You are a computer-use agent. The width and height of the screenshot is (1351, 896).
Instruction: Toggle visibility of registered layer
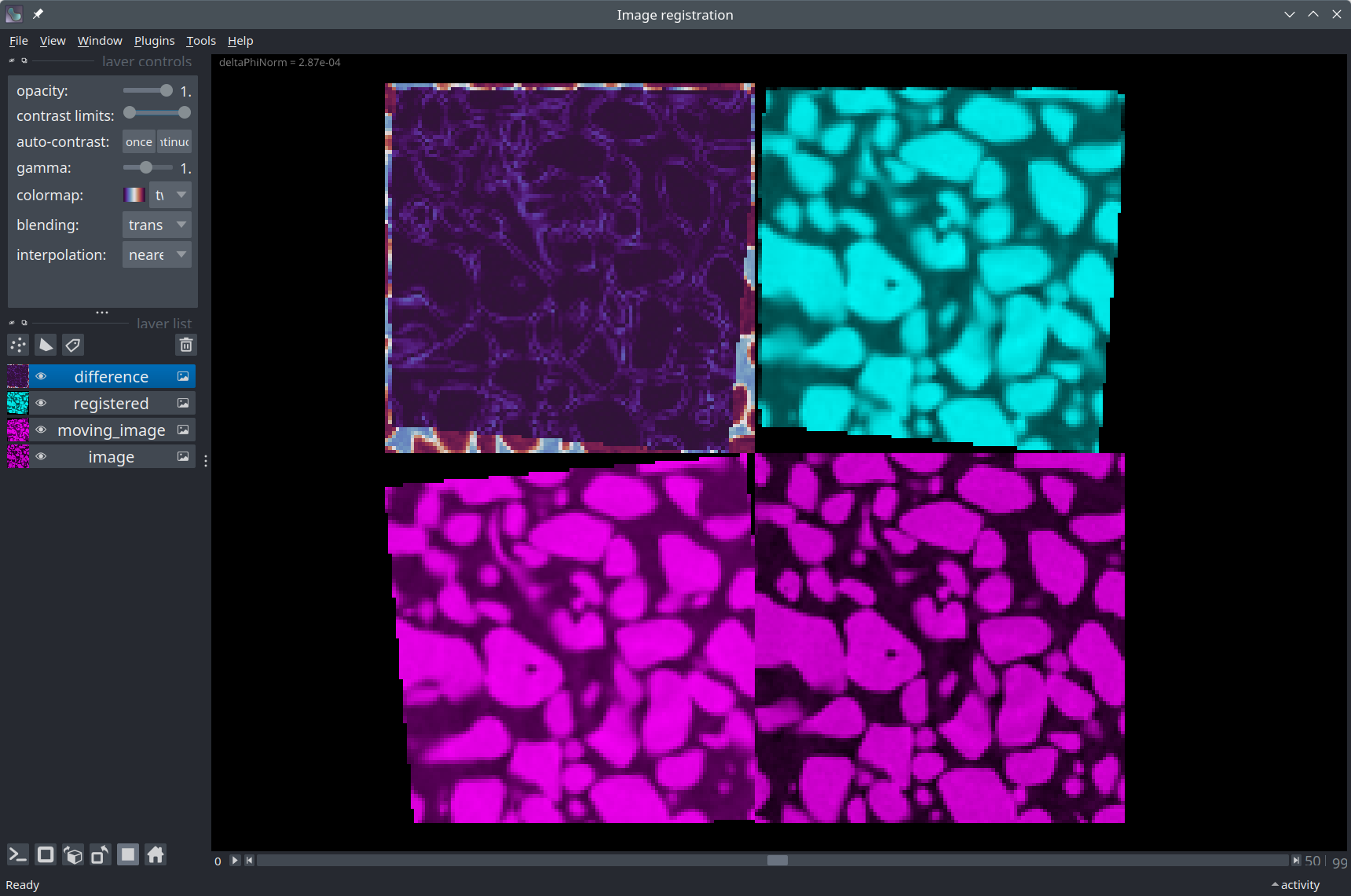(x=41, y=404)
